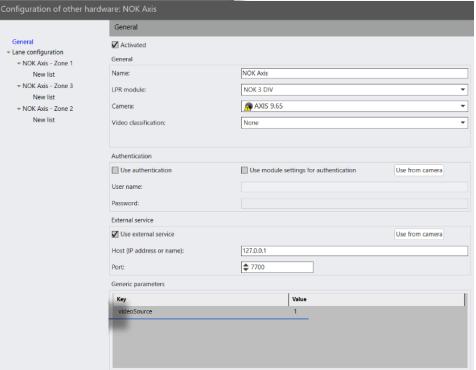Image resolution: width=476 pixels, height=370 pixels.
Task: Click the disabled User name field
Action: (354, 187)
